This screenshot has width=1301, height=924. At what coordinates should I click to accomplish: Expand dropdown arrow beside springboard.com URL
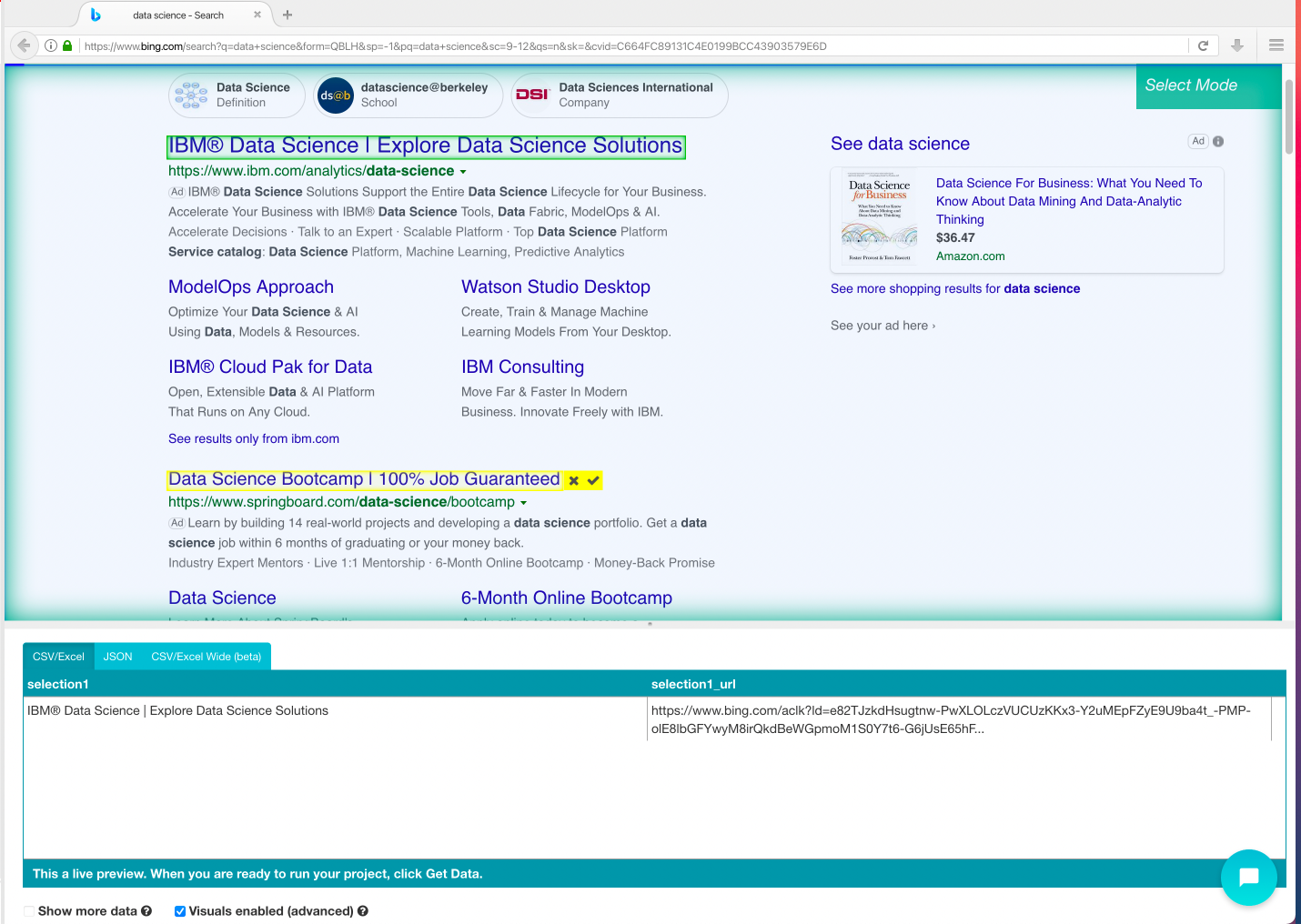click(x=523, y=503)
